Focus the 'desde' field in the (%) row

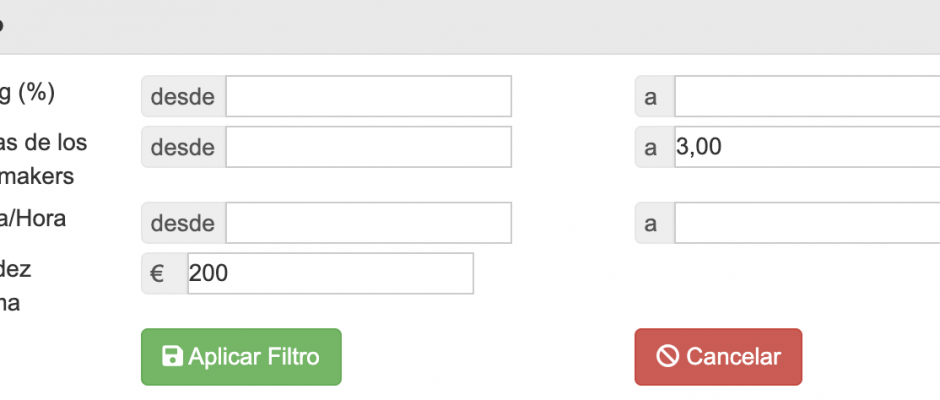coord(368,96)
